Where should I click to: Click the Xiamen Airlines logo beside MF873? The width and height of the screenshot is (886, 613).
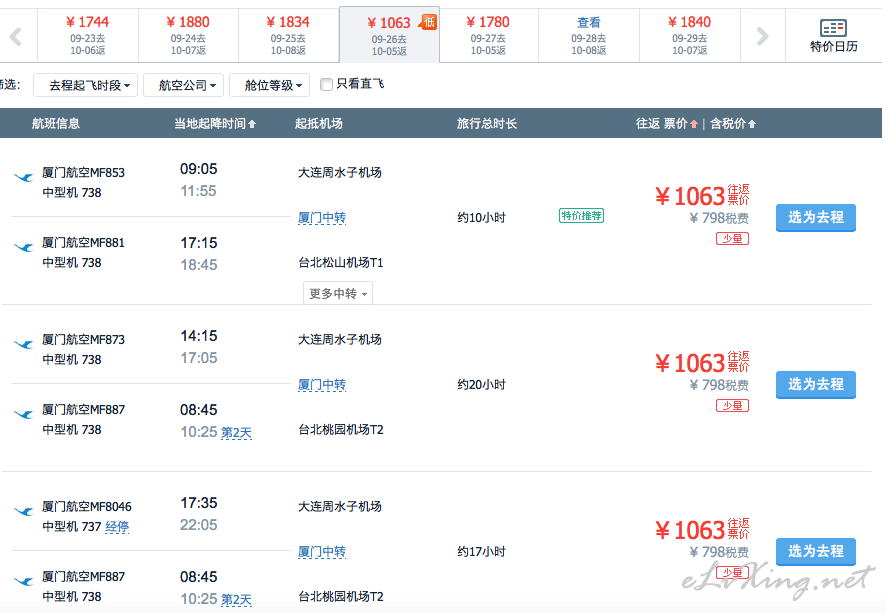pyautogui.click(x=23, y=345)
